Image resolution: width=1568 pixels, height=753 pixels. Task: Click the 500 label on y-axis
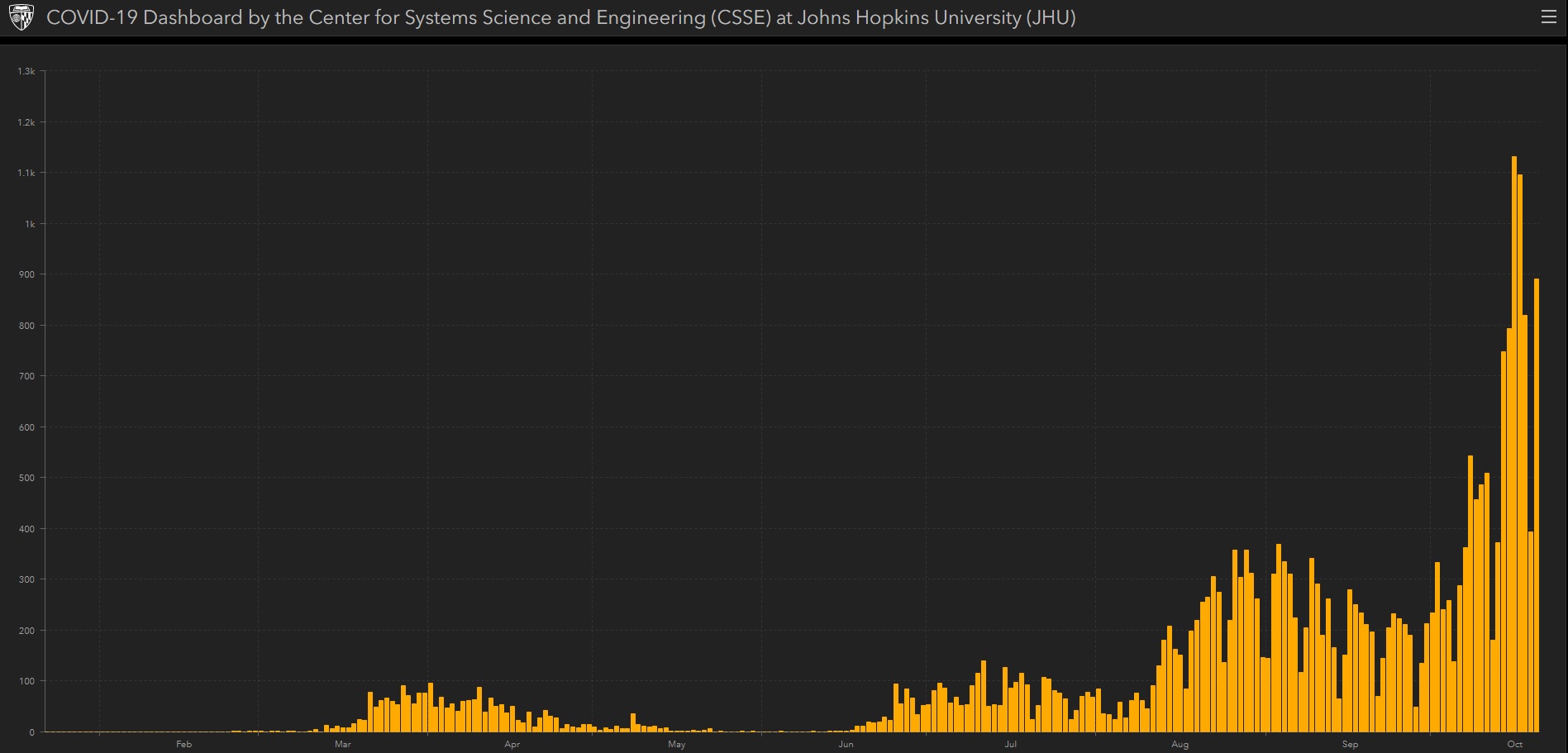pyautogui.click(x=26, y=478)
